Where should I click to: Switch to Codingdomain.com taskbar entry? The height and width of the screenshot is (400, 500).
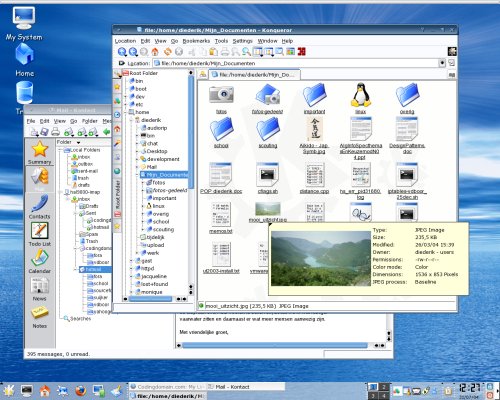click(167, 387)
